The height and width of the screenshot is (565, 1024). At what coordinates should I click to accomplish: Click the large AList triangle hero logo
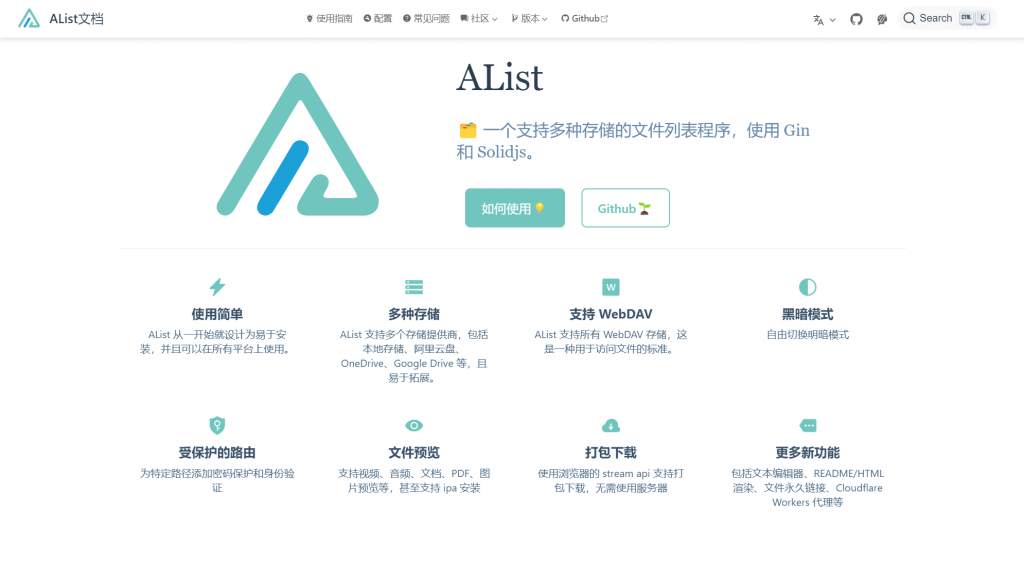coord(298,144)
